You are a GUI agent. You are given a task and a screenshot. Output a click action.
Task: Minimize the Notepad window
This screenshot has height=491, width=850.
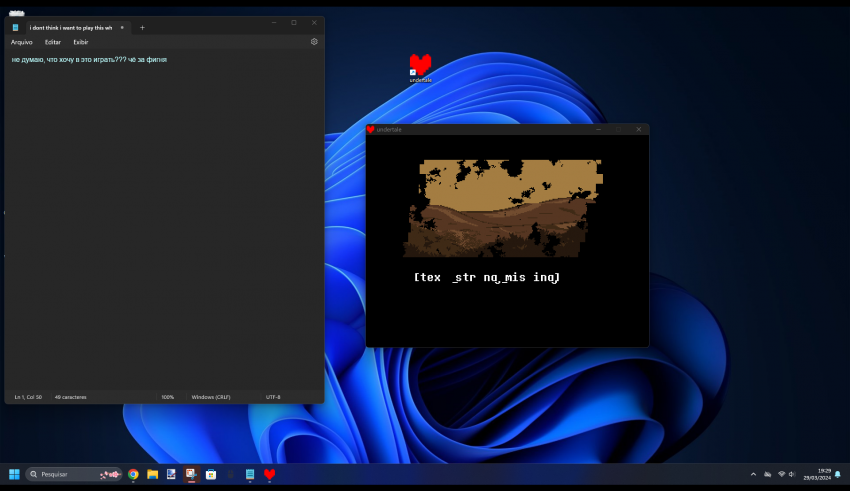pyautogui.click(x=274, y=23)
